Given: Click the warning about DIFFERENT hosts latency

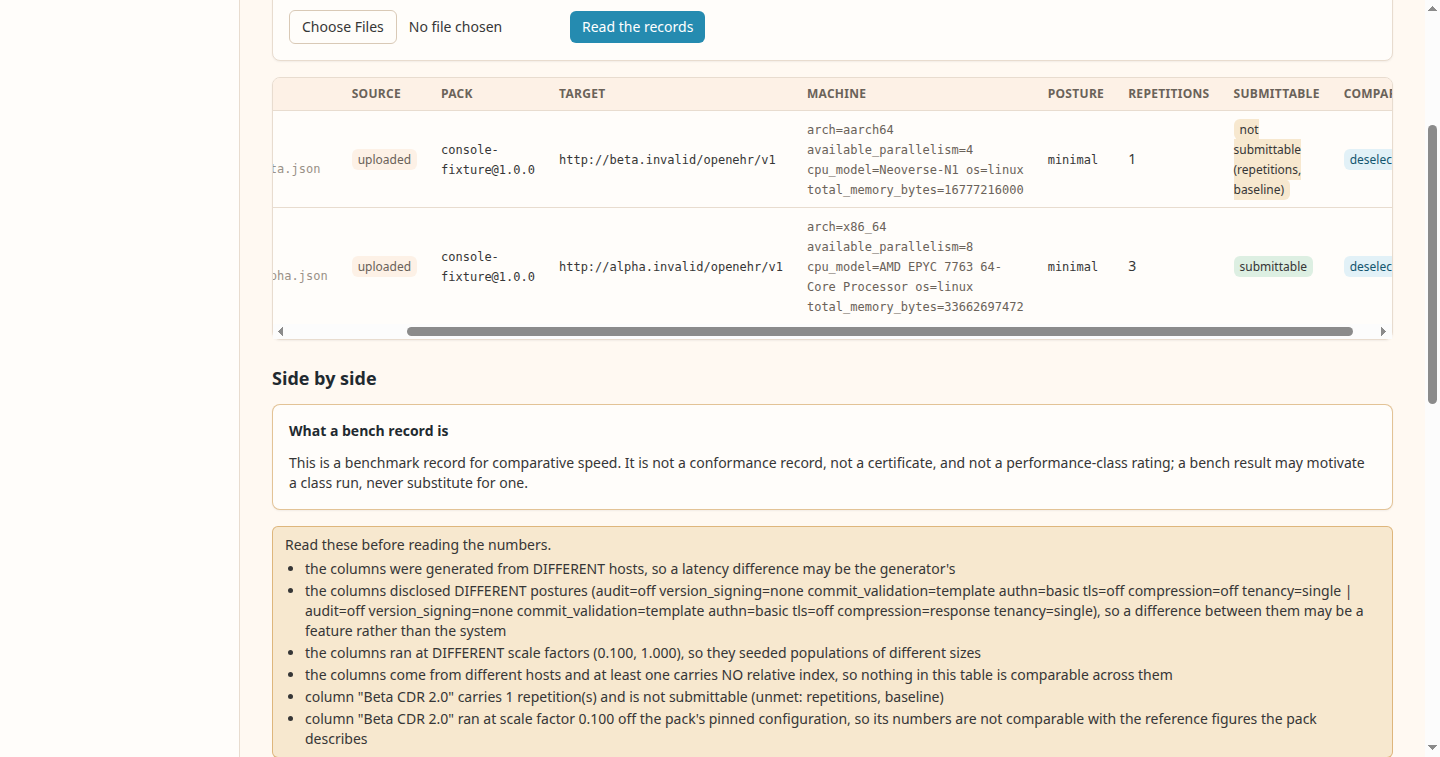Looking at the screenshot, I should coord(630,569).
